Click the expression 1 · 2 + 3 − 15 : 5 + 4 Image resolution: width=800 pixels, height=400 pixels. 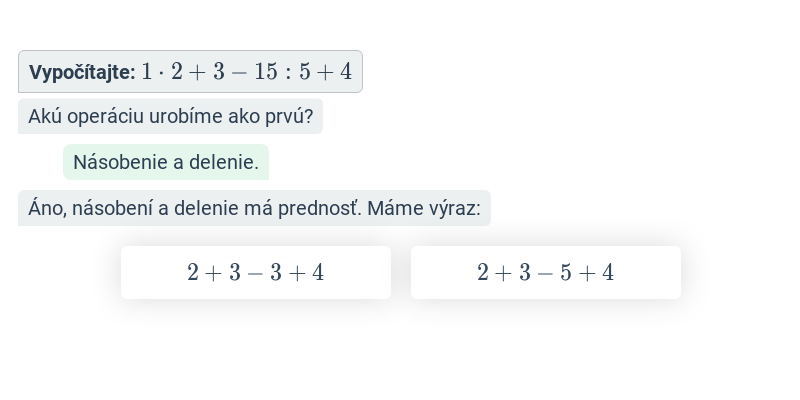[x=247, y=72]
